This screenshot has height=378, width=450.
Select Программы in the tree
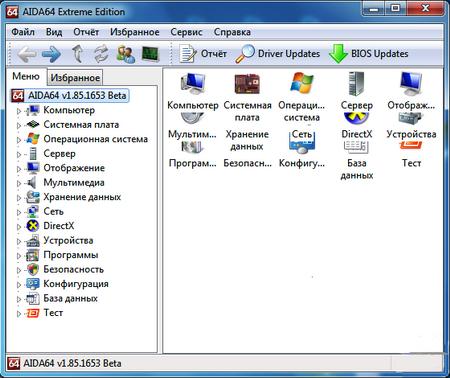click(x=71, y=255)
